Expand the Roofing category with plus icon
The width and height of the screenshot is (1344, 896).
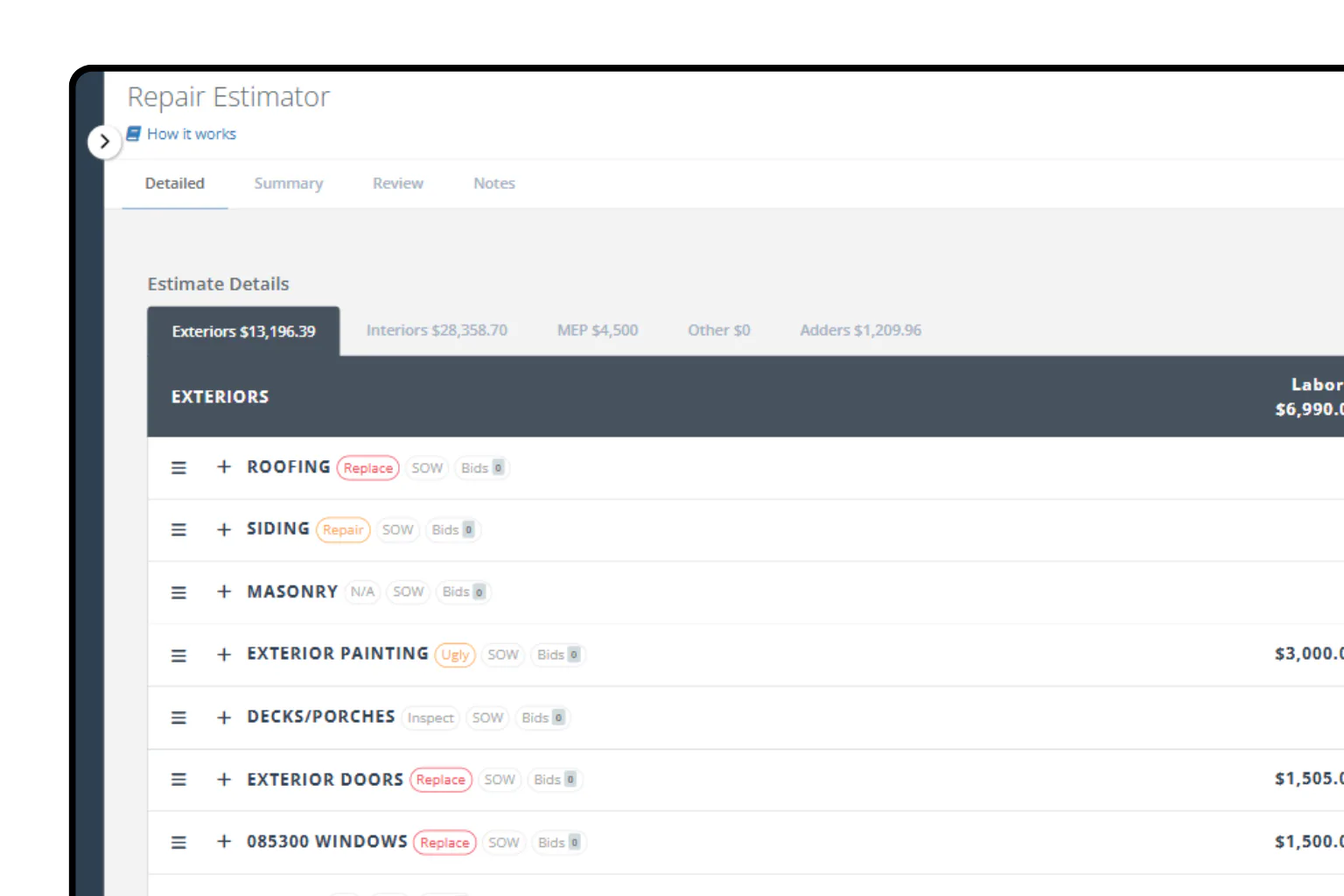[224, 467]
